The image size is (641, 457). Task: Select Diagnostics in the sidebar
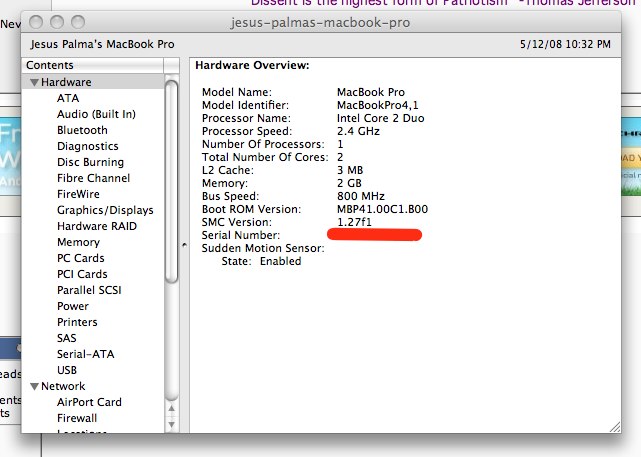tap(87, 146)
